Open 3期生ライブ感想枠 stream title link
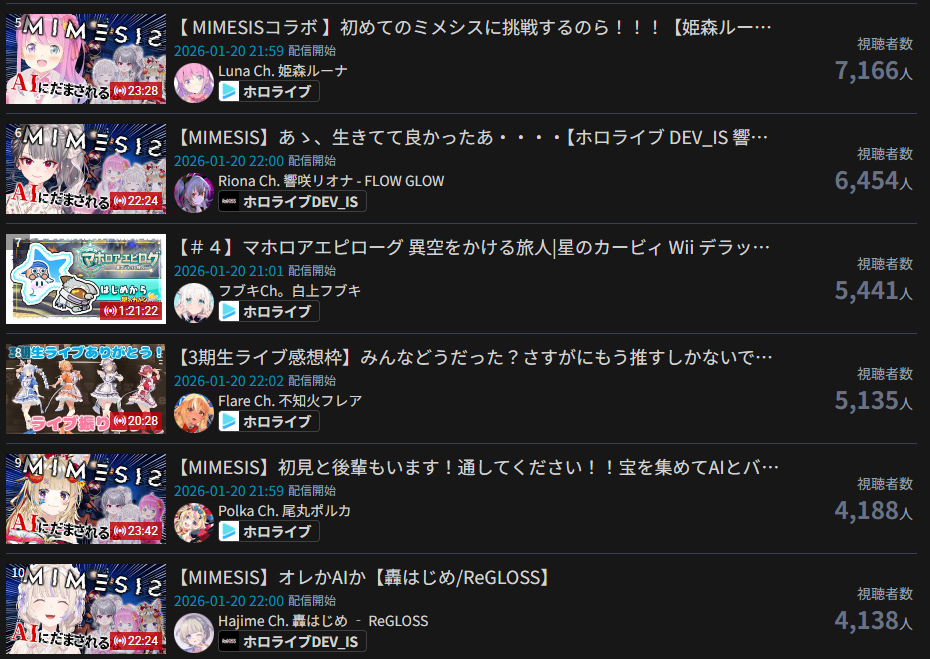930x659 pixels. (474, 358)
